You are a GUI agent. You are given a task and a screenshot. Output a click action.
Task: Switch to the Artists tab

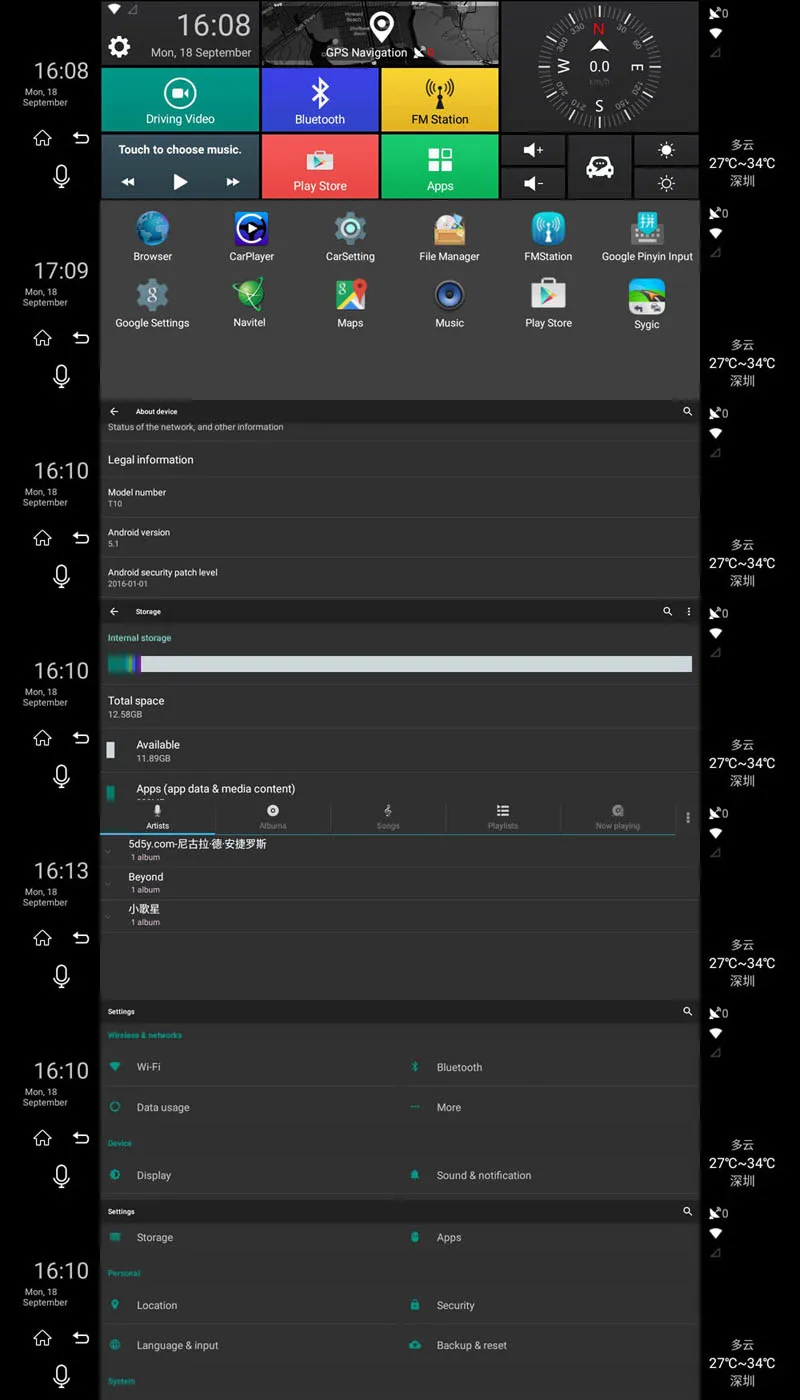[157, 816]
